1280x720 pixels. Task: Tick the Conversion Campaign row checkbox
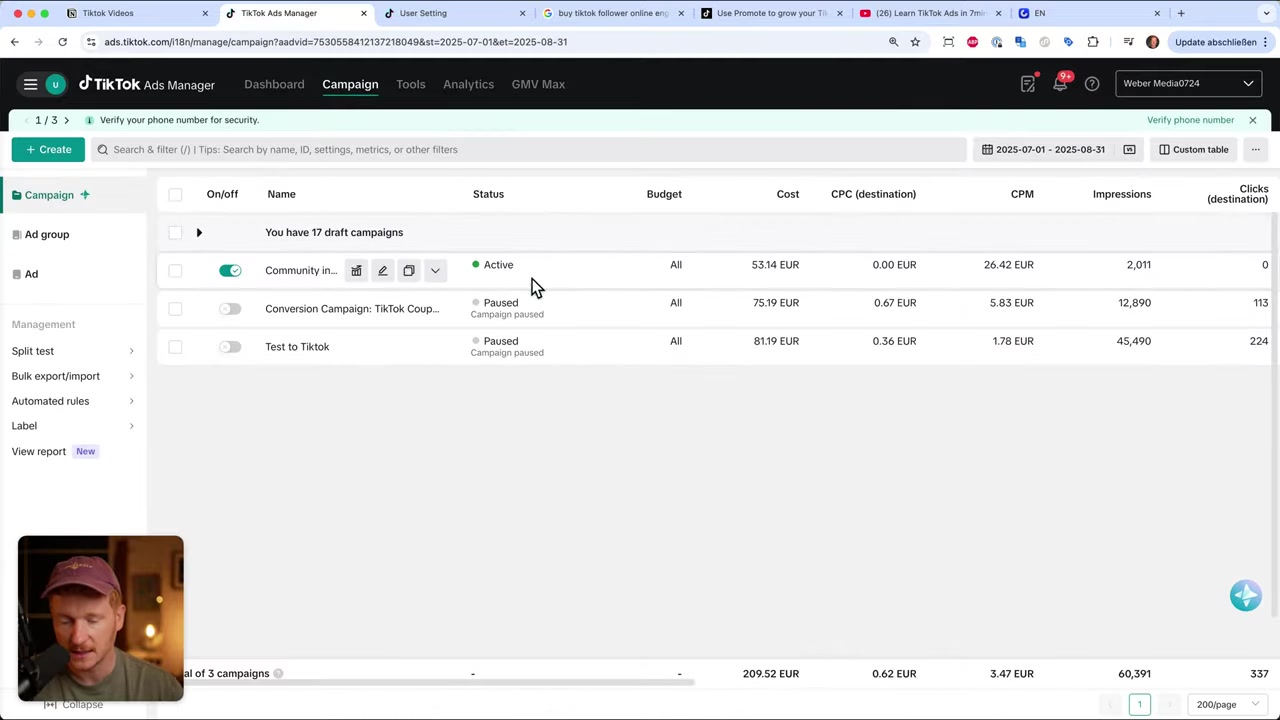pyautogui.click(x=175, y=309)
